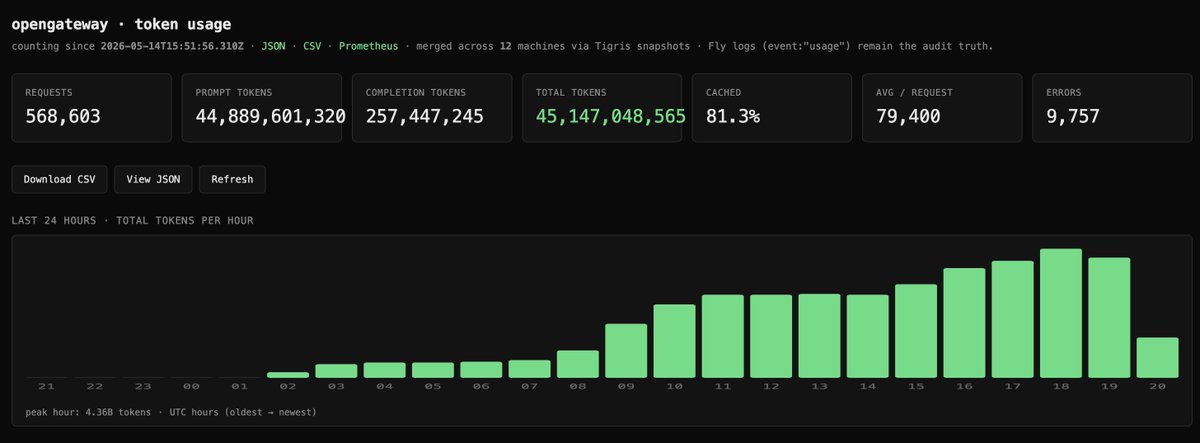1200x443 pixels.
Task: Open the View JSON button
Action: click(153, 179)
